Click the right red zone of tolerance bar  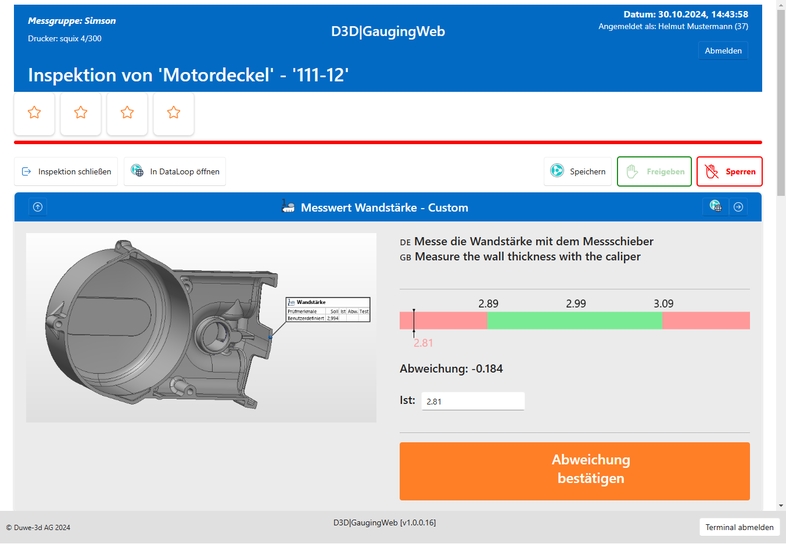tap(706, 320)
